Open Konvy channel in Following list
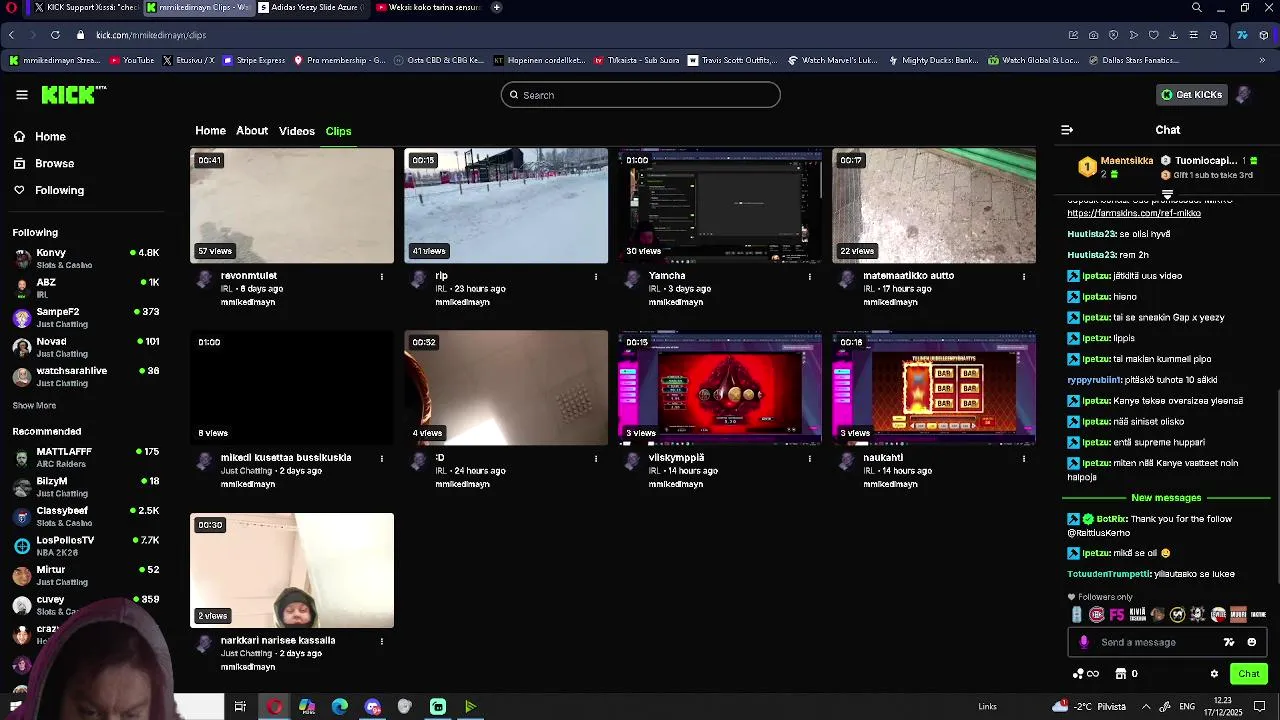1280x720 pixels. click(x=85, y=259)
